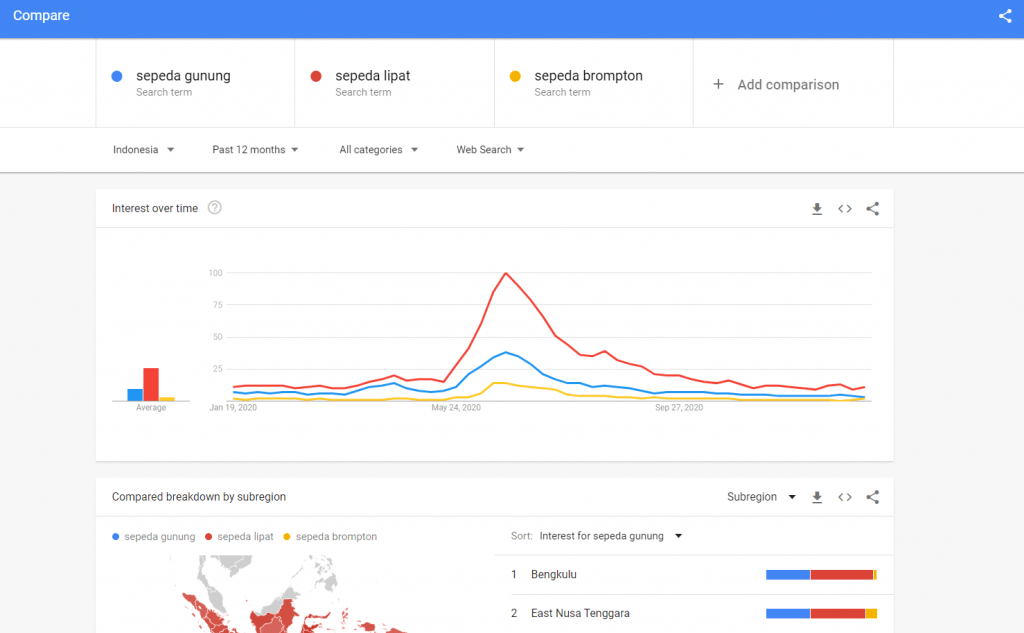Edit the sepeda gunung search term
Image resolution: width=1024 pixels, height=633 pixels.
pyautogui.click(x=183, y=76)
